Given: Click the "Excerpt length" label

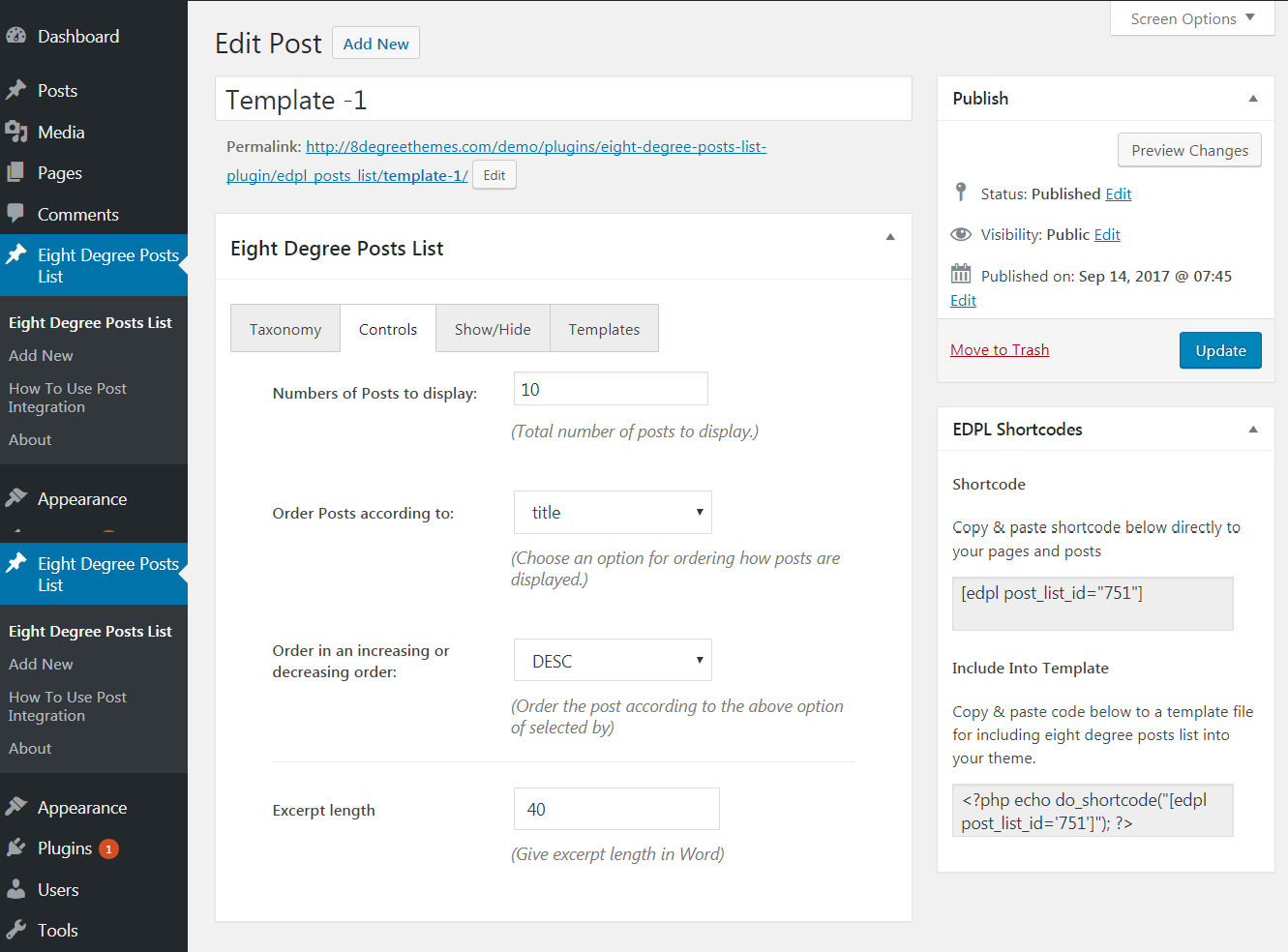Looking at the screenshot, I should click(323, 810).
